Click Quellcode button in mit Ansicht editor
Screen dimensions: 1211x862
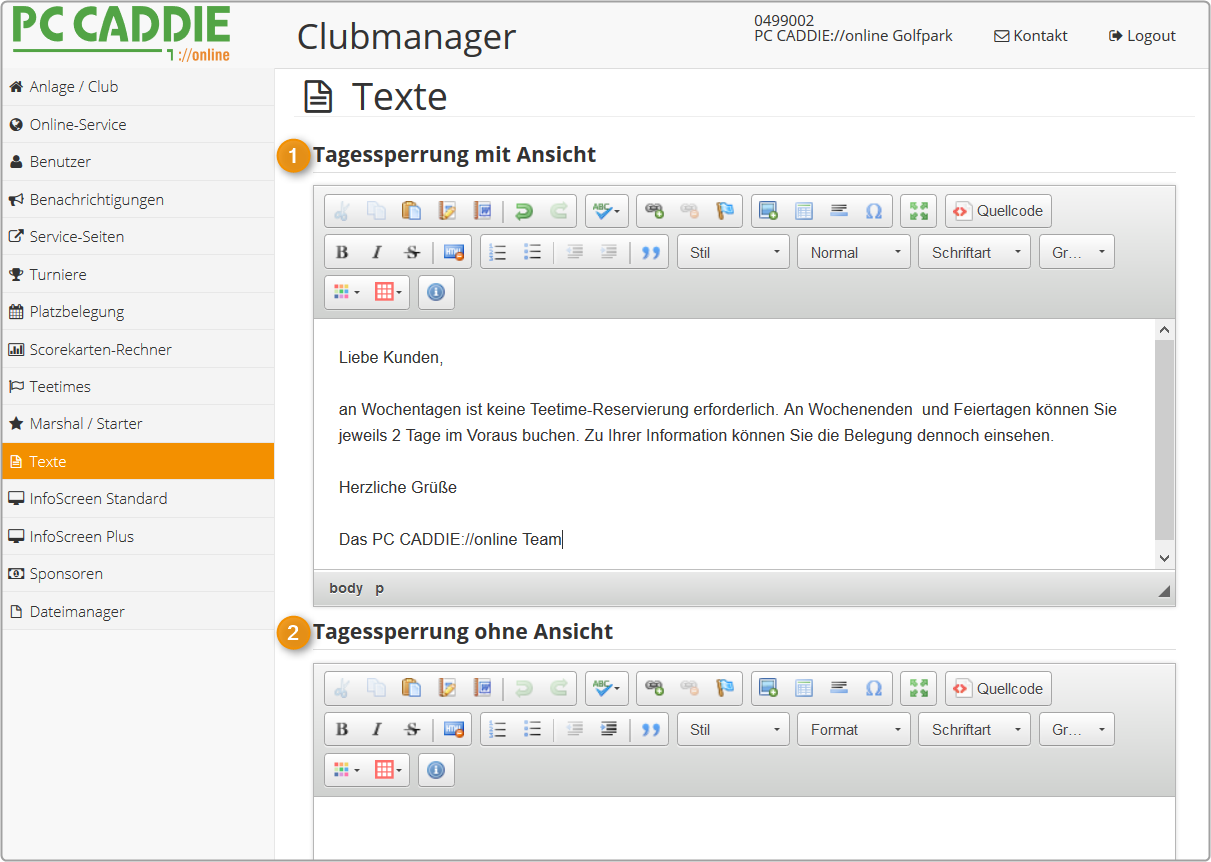tap(998, 211)
